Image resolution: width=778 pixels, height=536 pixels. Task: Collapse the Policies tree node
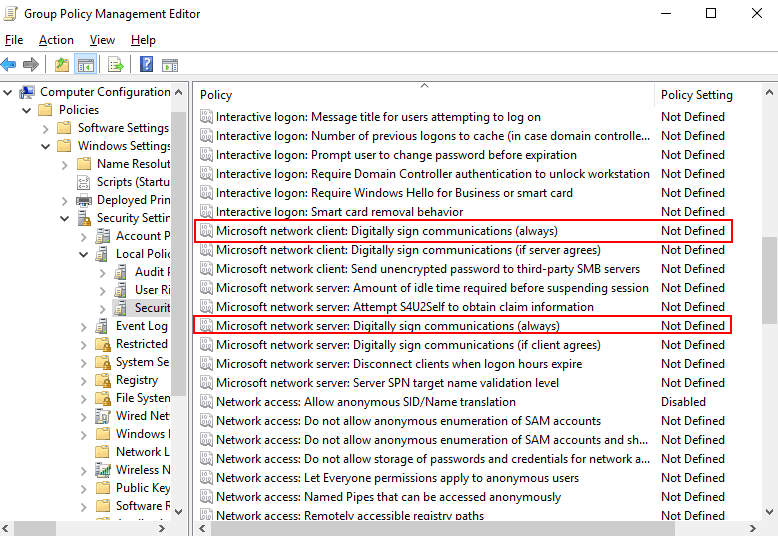26,110
